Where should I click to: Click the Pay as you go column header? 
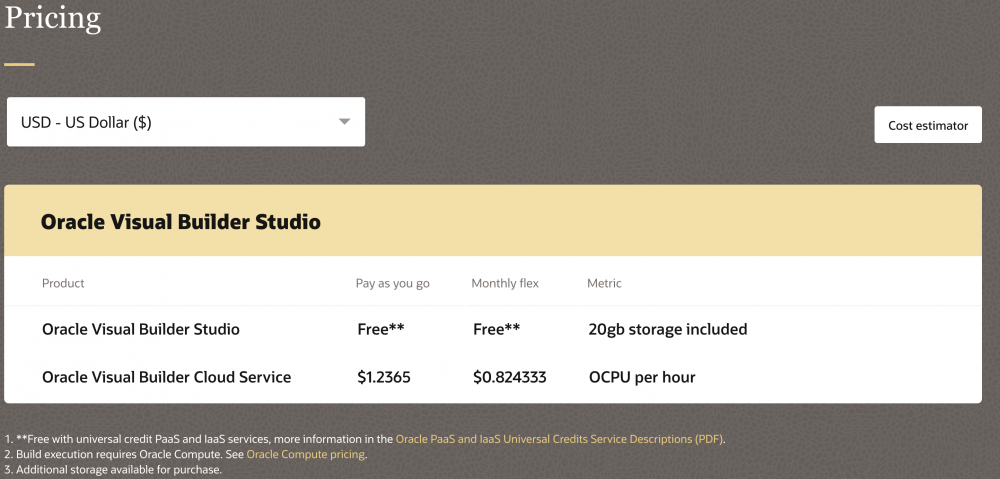[393, 283]
